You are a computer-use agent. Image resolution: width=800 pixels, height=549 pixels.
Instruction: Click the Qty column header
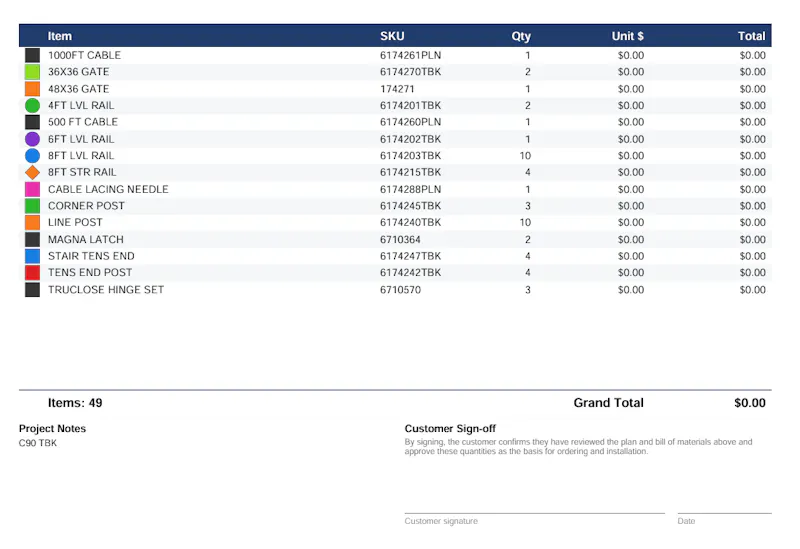click(x=521, y=36)
